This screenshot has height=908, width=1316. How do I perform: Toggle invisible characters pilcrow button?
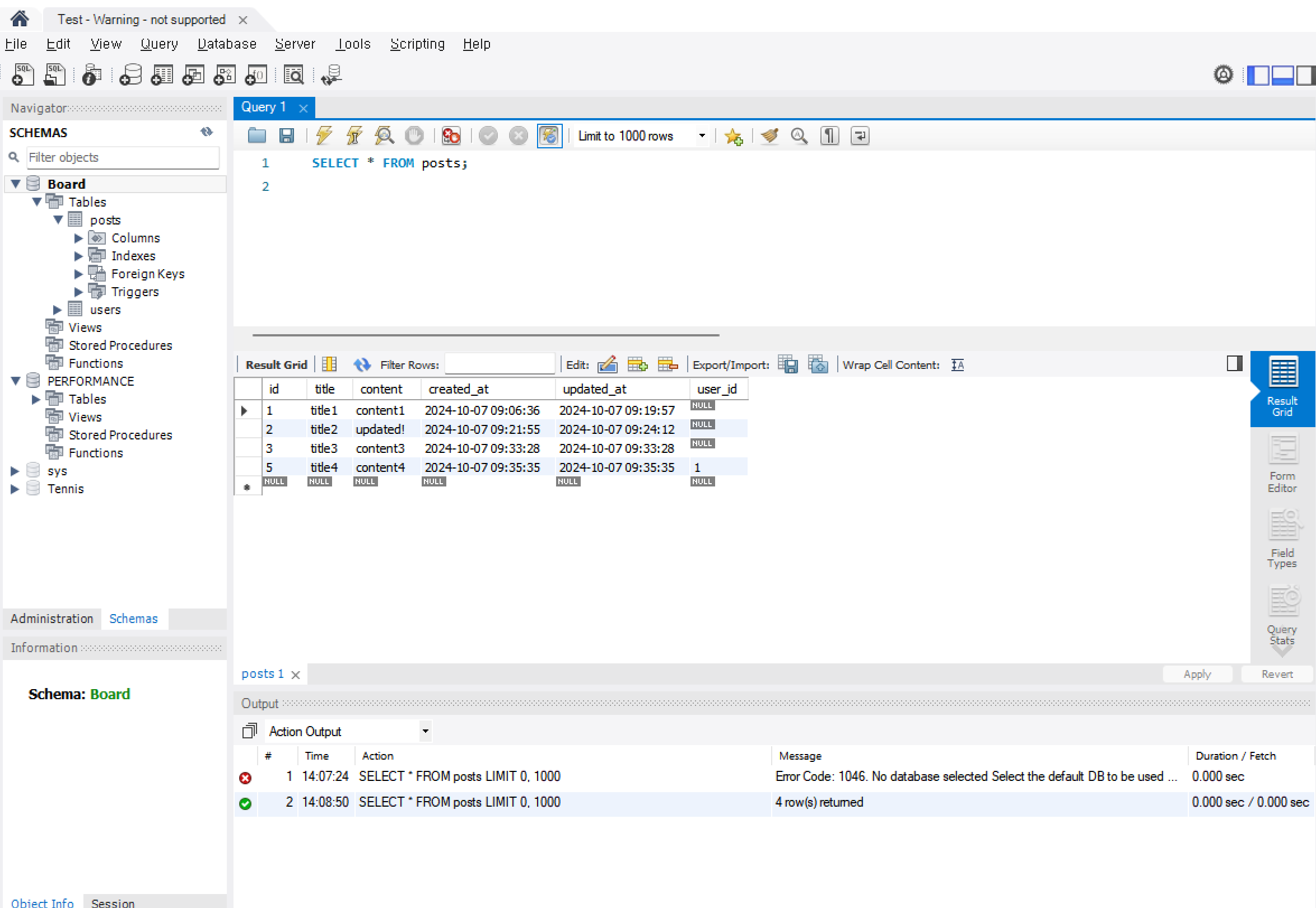click(829, 136)
